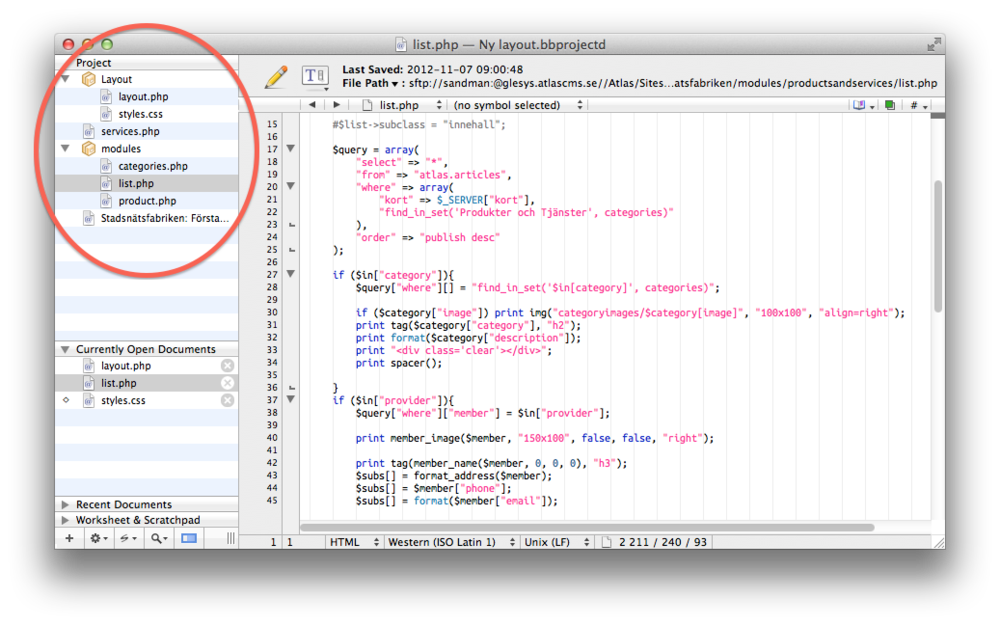Click fold end marker at line 36

click(x=292, y=387)
